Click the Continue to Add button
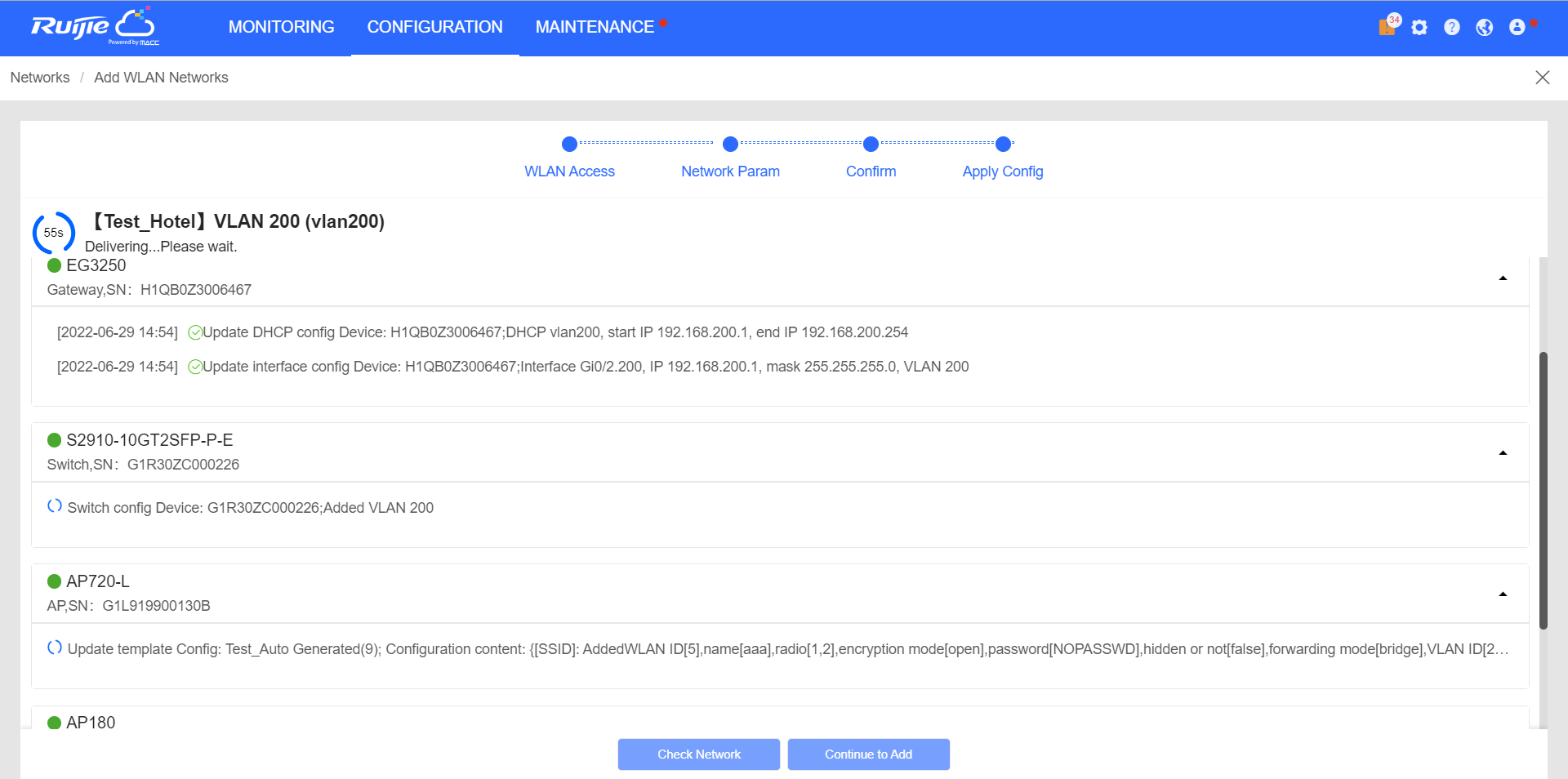Image resolution: width=1568 pixels, height=779 pixels. tap(869, 755)
